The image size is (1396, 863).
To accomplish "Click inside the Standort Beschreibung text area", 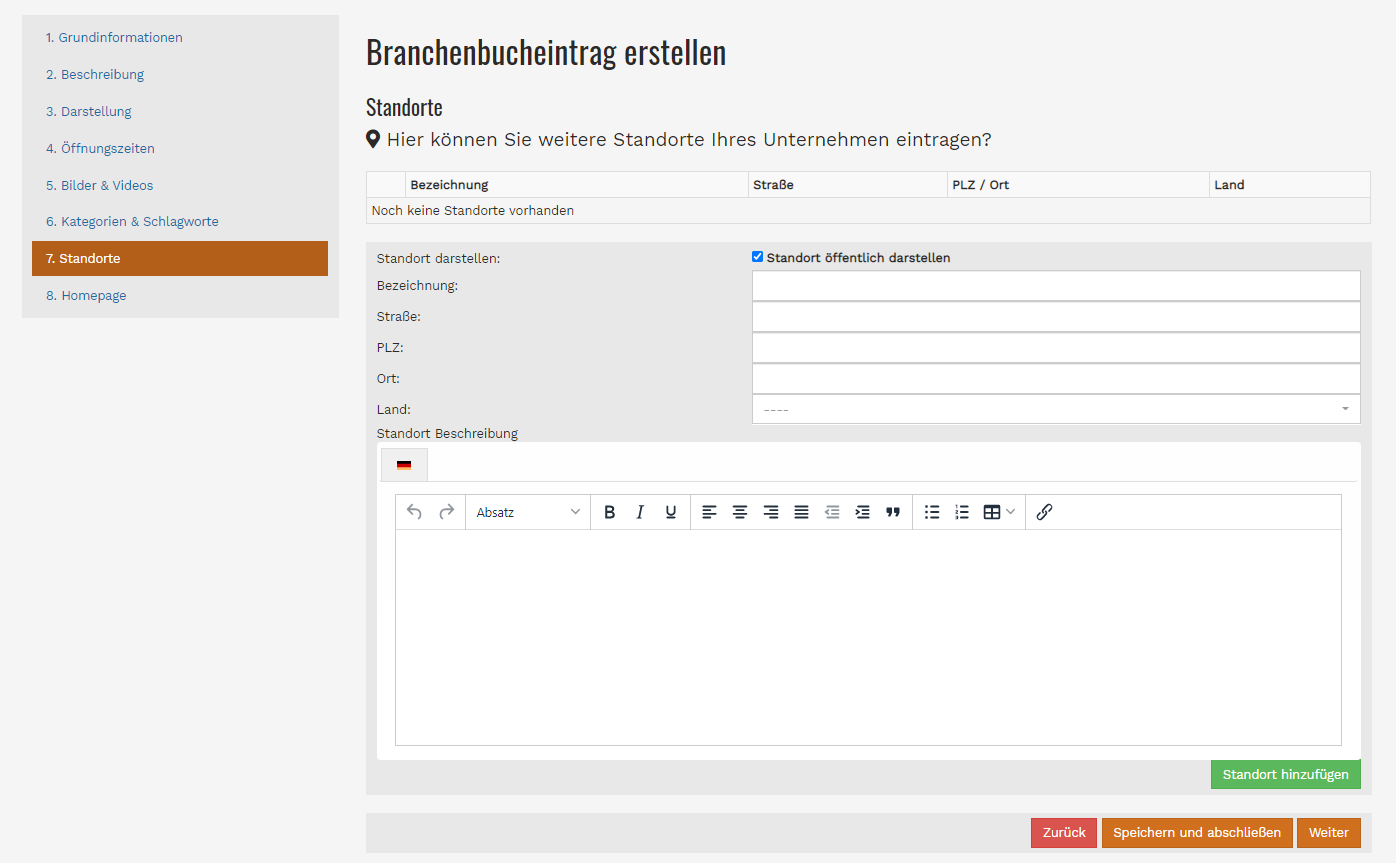I will [868, 637].
